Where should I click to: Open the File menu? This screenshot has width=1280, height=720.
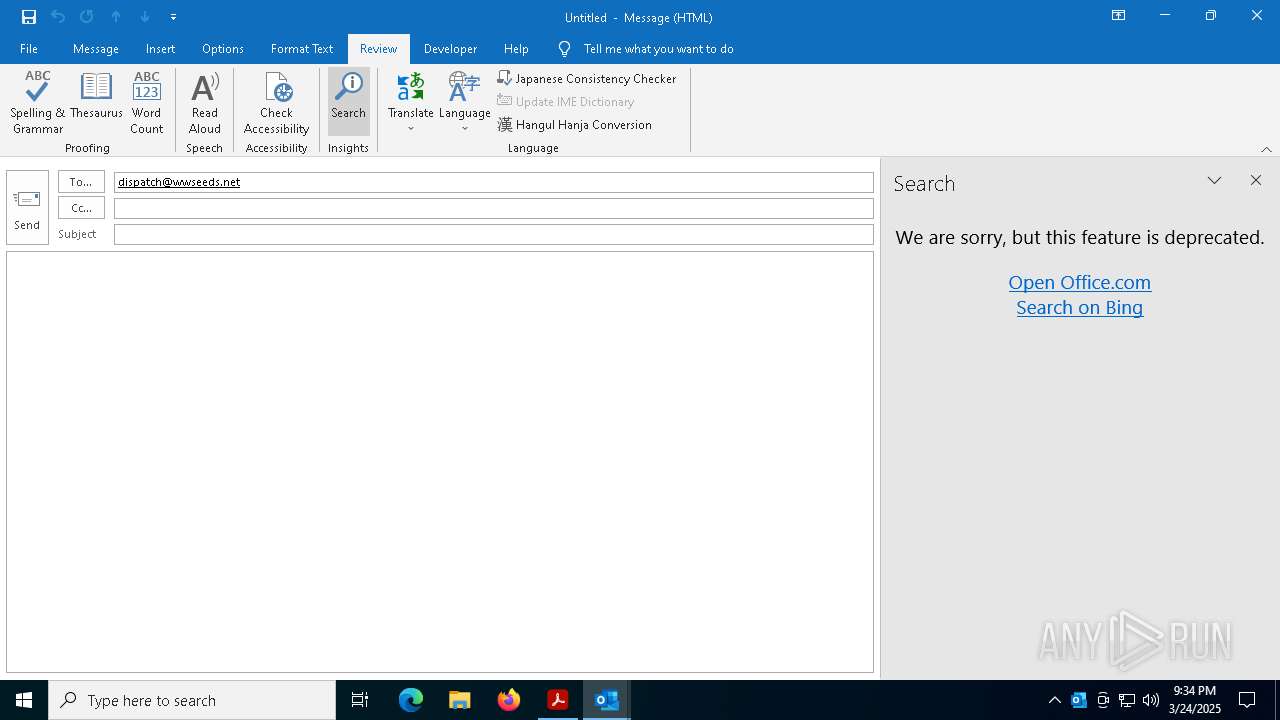[x=29, y=49]
